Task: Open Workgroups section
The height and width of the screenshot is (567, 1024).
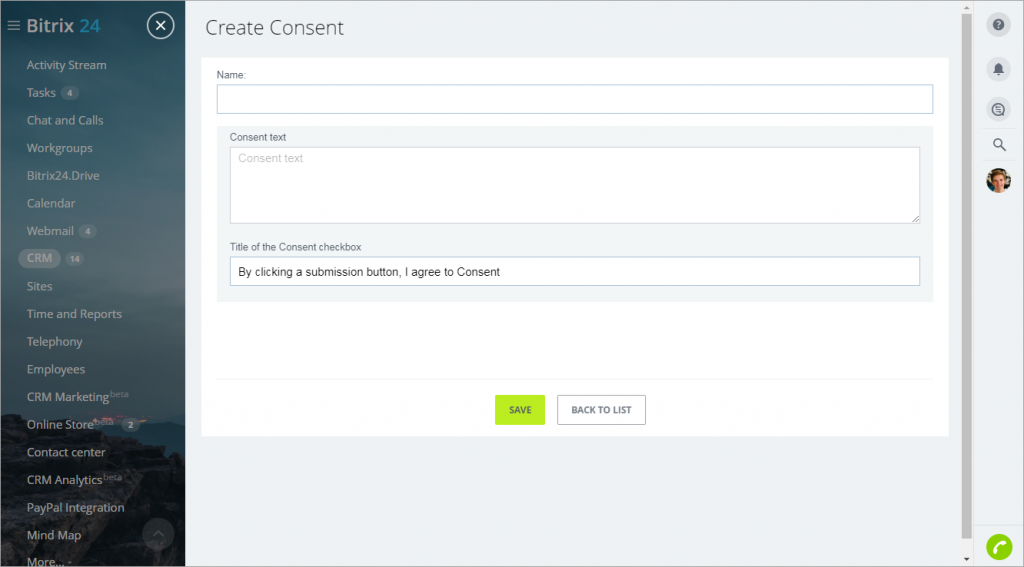Action: pyautogui.click(x=59, y=148)
